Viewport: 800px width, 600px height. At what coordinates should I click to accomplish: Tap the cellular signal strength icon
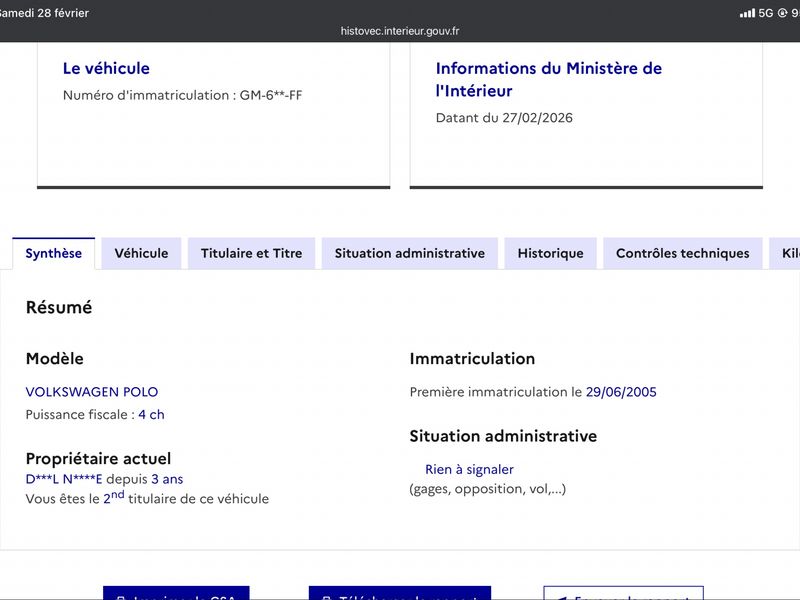click(x=747, y=13)
